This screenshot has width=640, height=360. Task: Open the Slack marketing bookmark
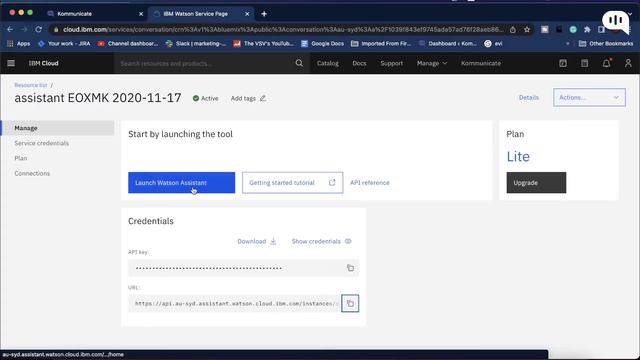[196, 44]
